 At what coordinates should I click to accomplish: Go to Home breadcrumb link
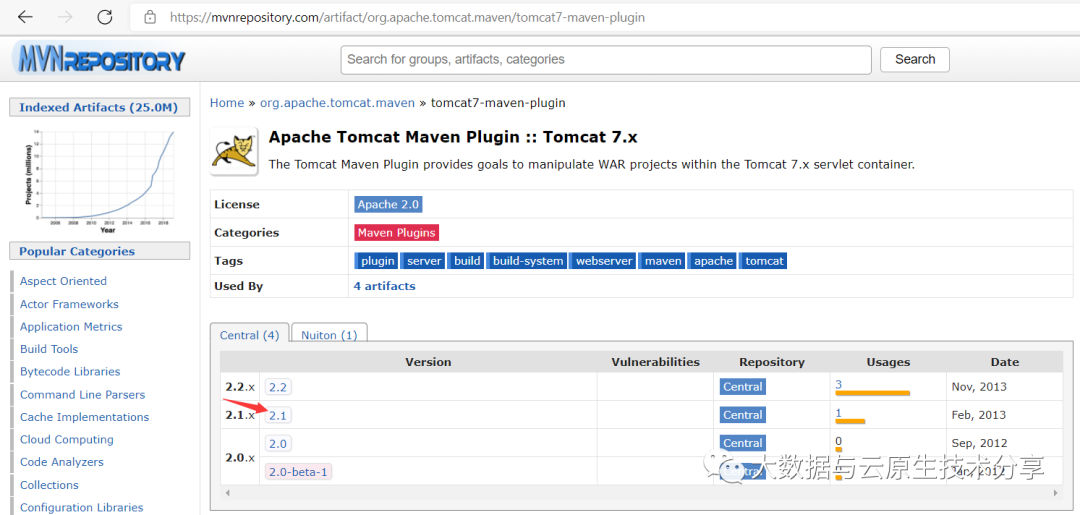pos(227,103)
